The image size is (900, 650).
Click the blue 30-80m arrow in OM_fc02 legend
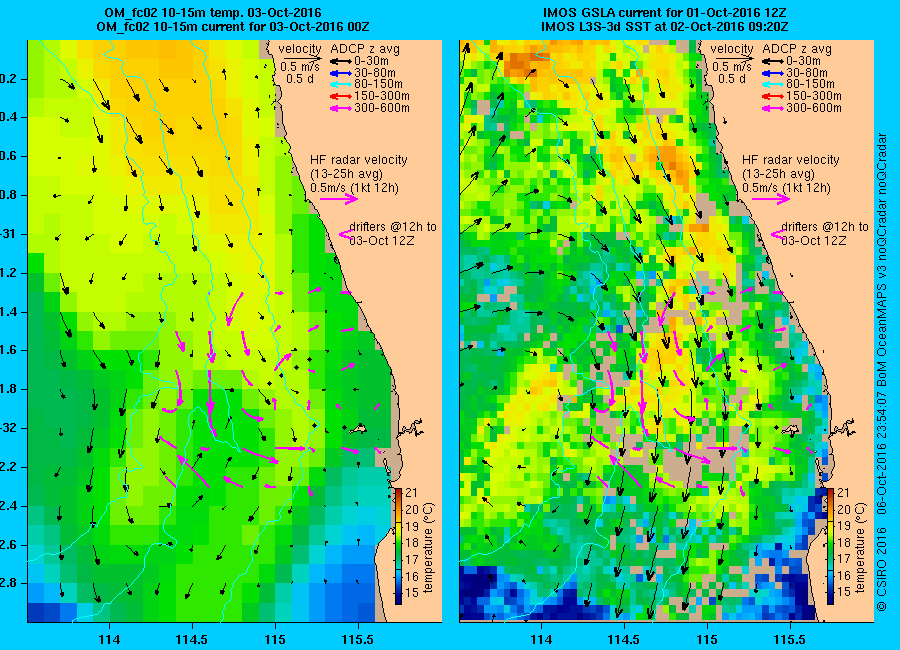coord(340,73)
